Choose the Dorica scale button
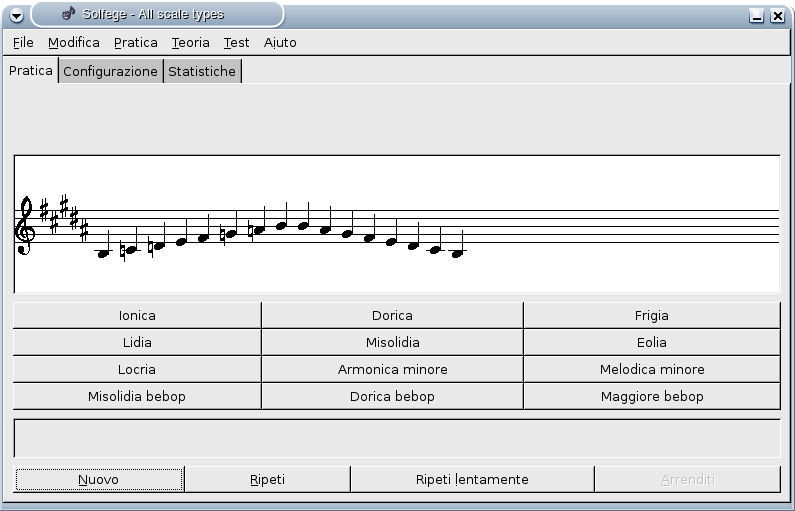 point(392,315)
